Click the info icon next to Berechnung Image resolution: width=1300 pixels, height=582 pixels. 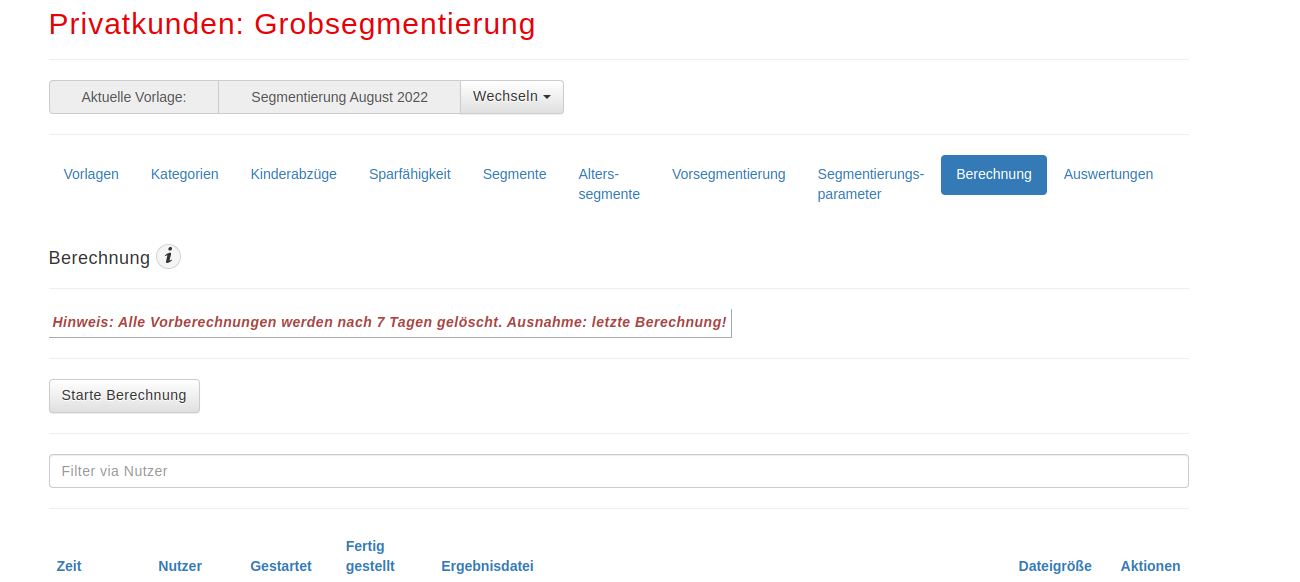[x=169, y=257]
